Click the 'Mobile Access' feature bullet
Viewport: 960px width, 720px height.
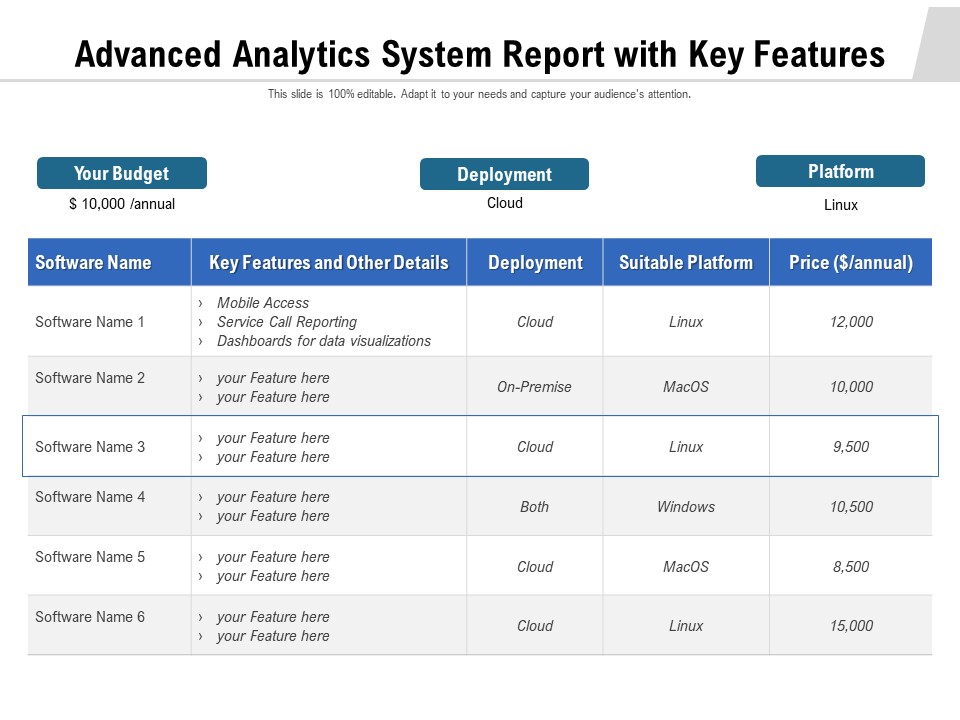263,303
